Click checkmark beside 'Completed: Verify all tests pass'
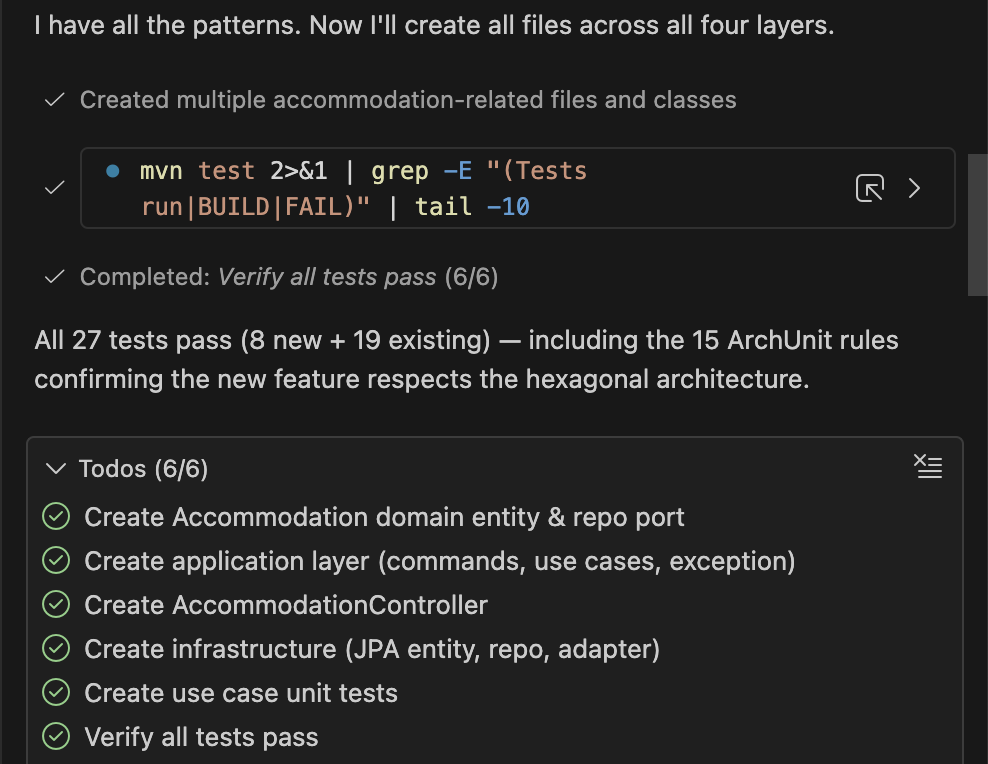This screenshot has width=988, height=764. [x=56, y=277]
